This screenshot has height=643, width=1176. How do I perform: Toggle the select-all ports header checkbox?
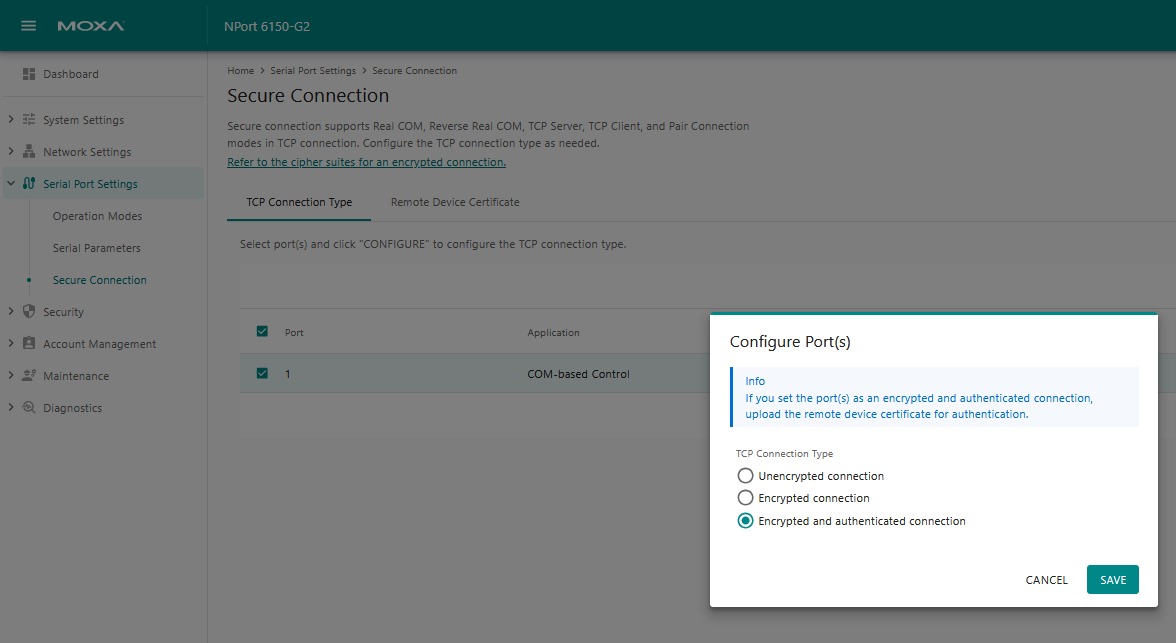pyautogui.click(x=263, y=332)
